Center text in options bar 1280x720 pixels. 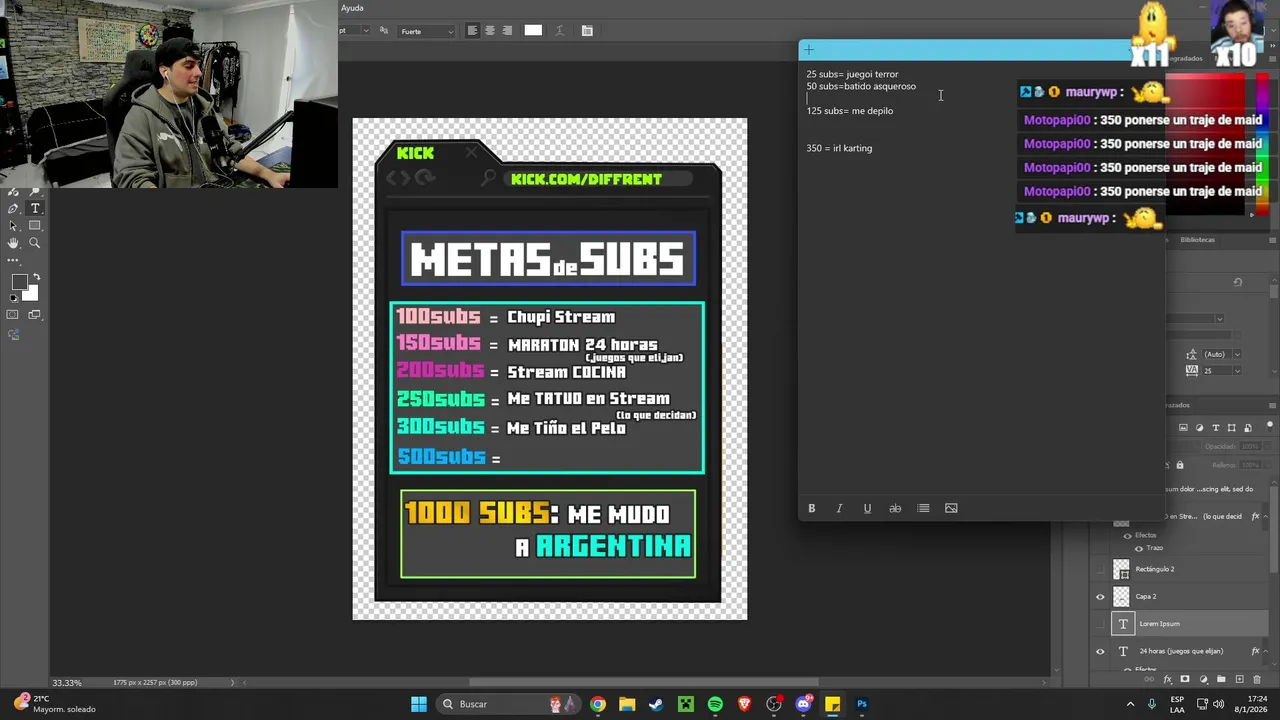(x=490, y=31)
